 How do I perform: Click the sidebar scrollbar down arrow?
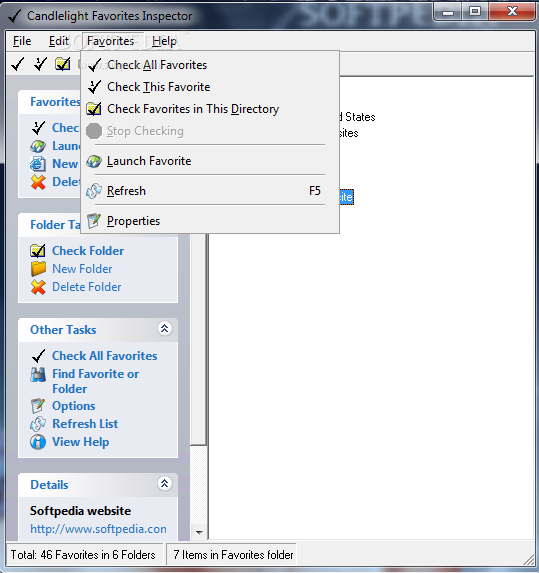point(199,532)
